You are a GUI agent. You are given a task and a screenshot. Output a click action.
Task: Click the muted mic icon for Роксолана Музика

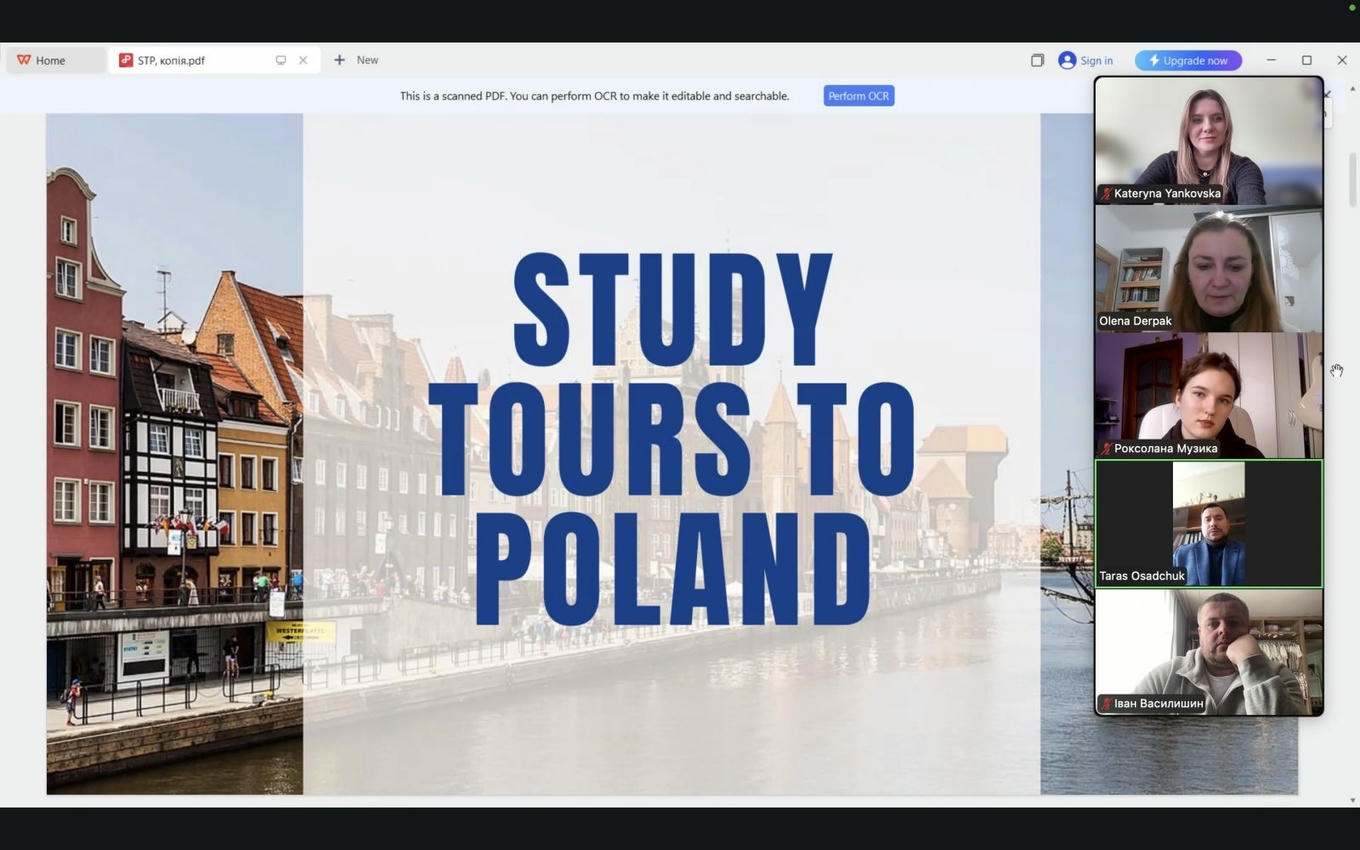tap(1106, 449)
